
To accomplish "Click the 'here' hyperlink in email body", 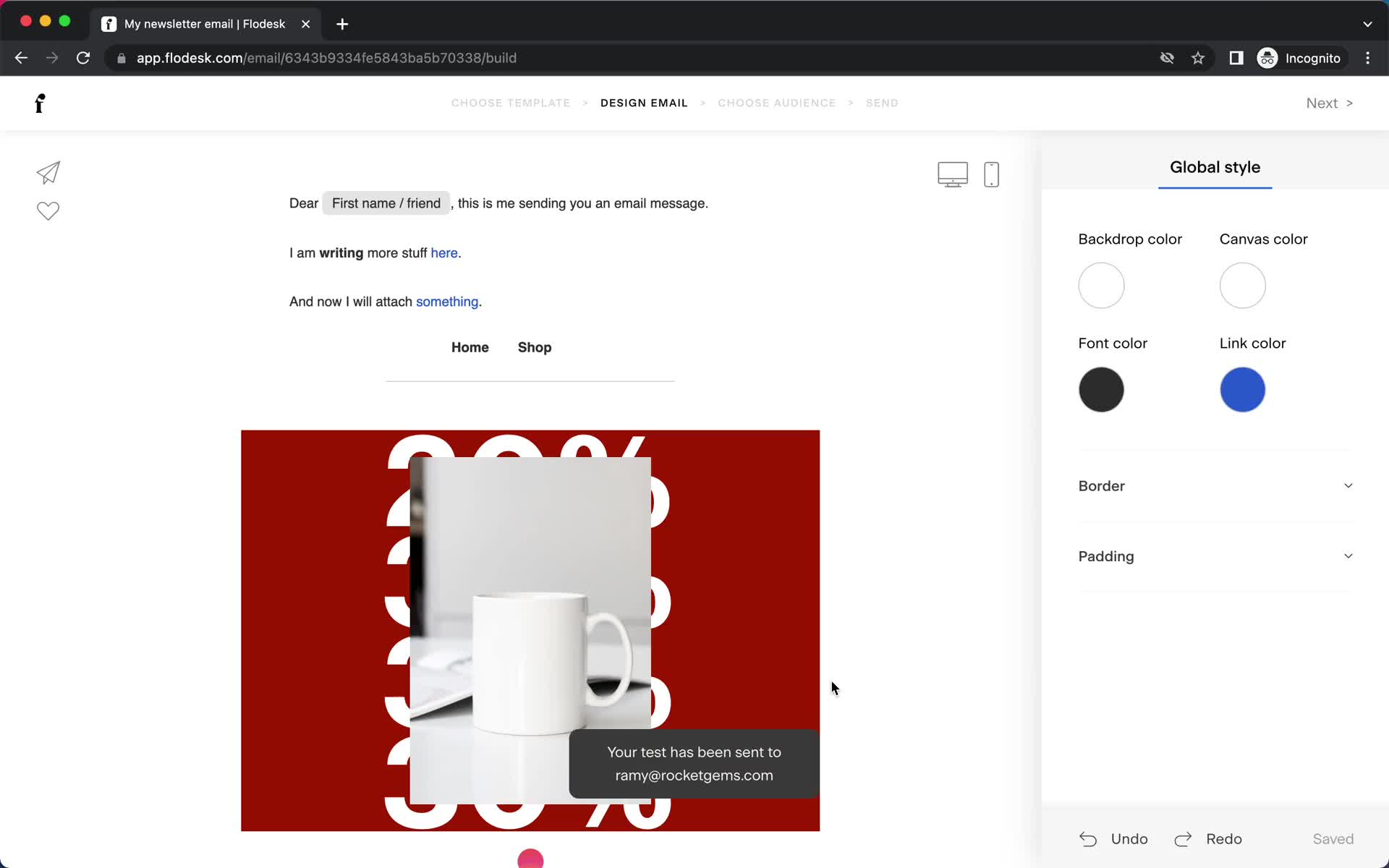I will coord(444,252).
